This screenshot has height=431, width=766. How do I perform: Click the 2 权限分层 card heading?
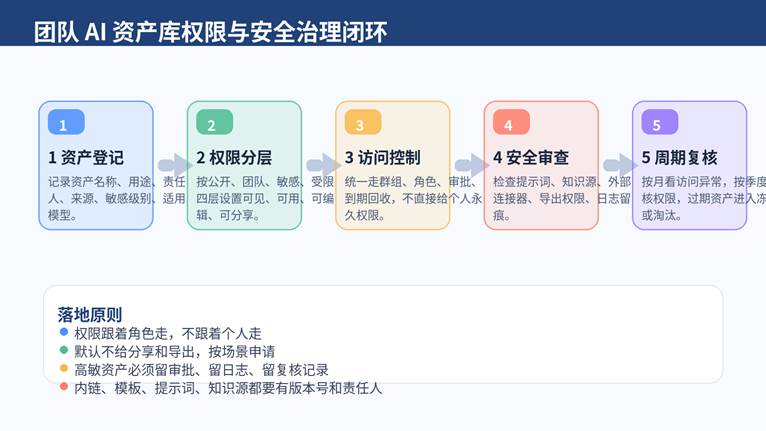[x=234, y=158]
